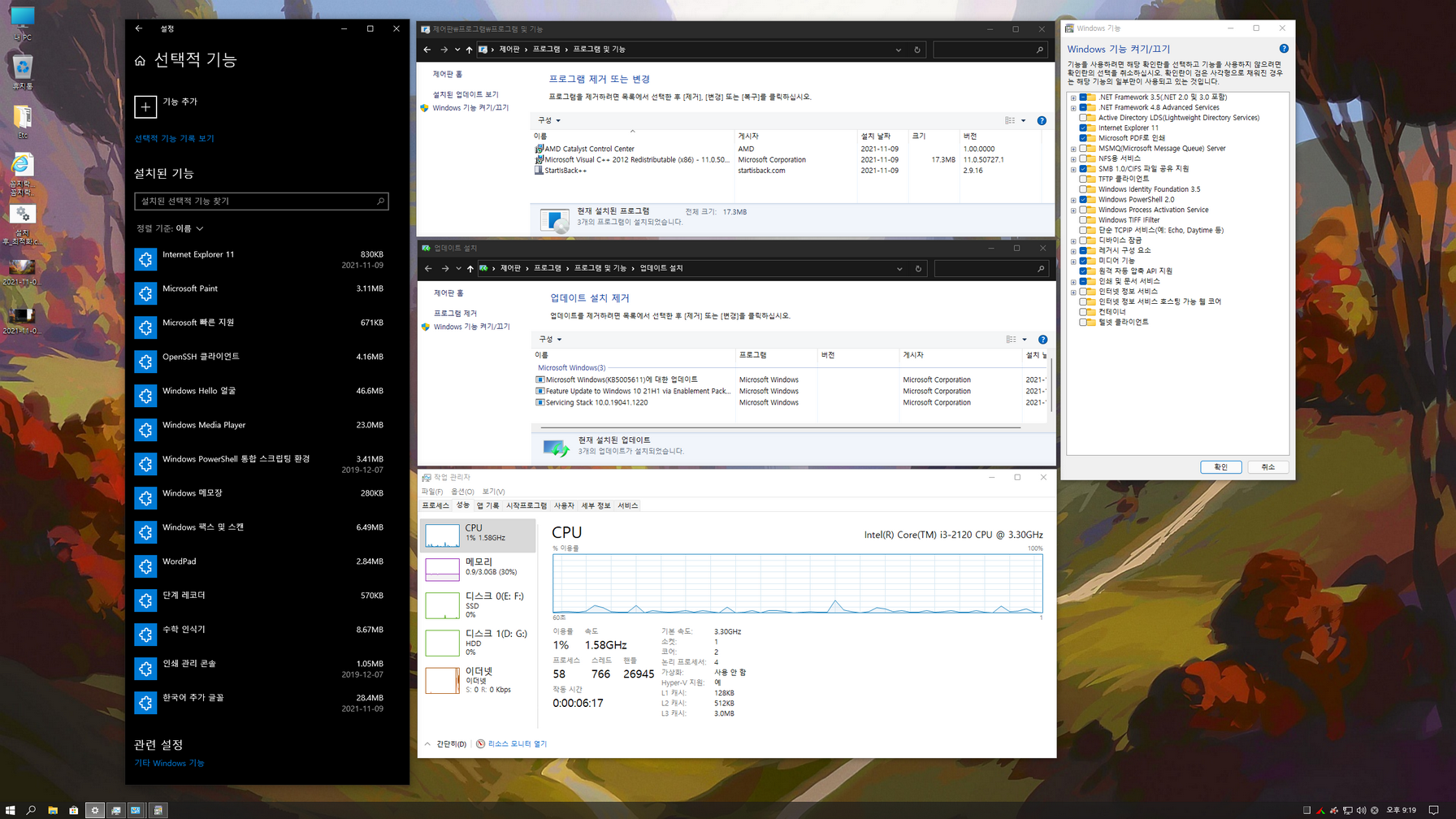Click the plus icon to add a feature
Screen dimensions: 1456x819
coord(145,106)
